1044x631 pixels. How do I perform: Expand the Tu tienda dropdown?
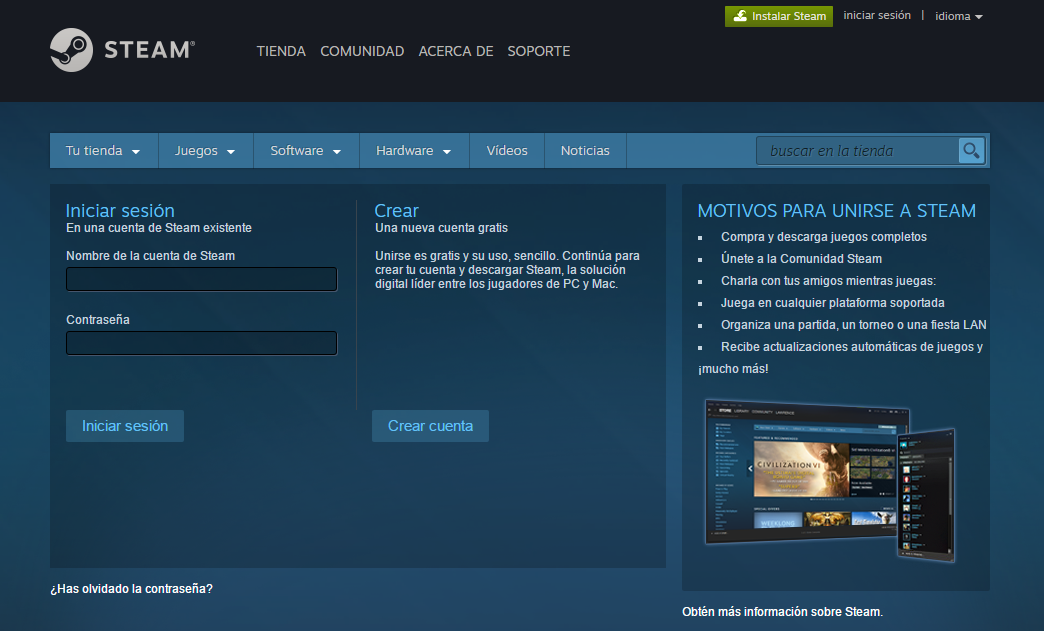(x=101, y=150)
